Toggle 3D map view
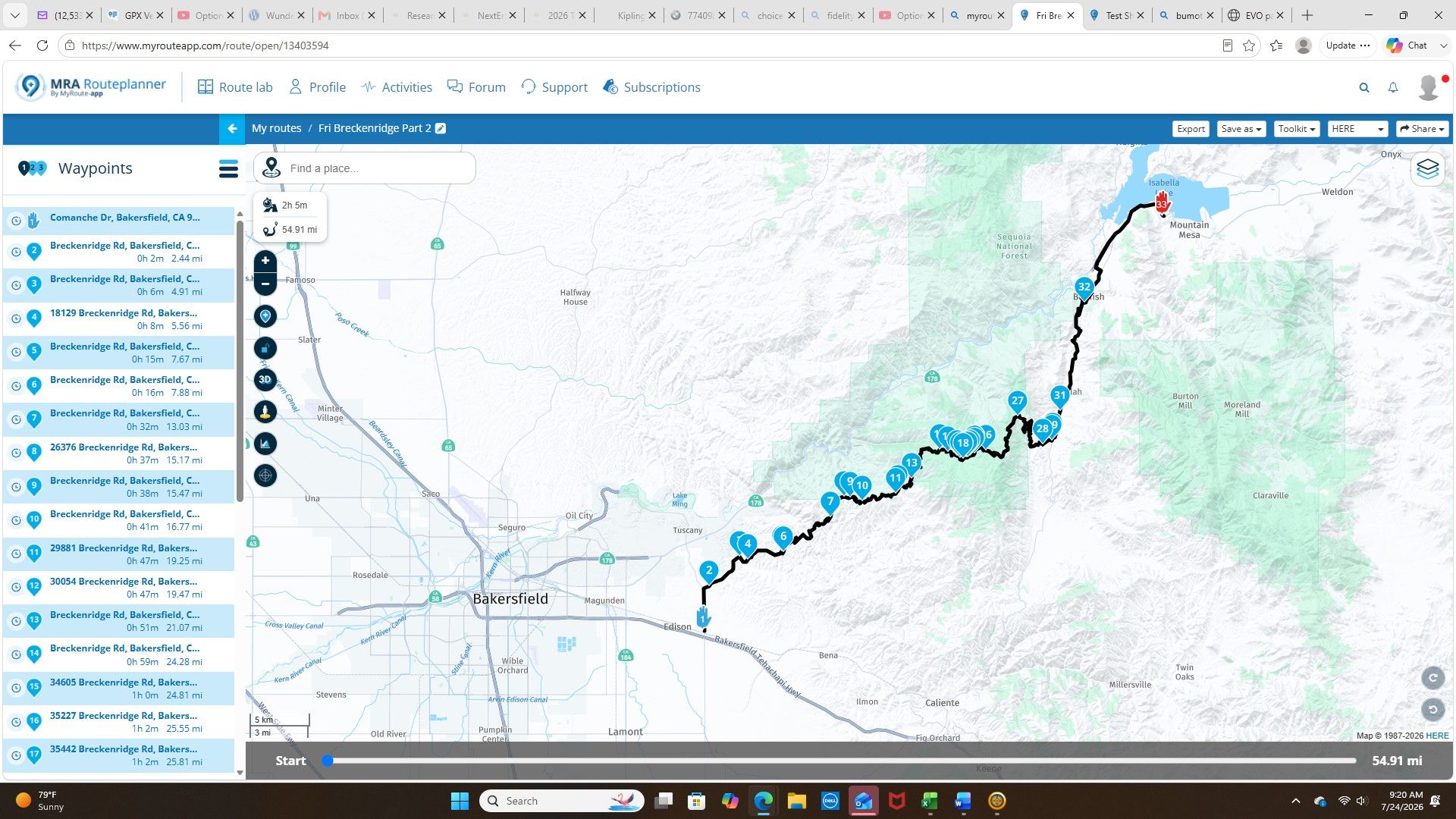 (265, 380)
